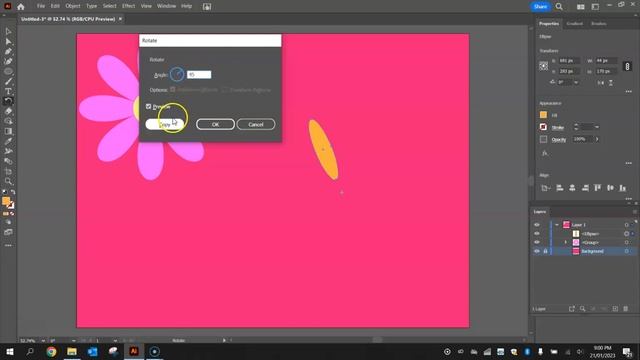
Task: Toggle Transform Objects checkbox in Rotate dialog
Action: (173, 89)
